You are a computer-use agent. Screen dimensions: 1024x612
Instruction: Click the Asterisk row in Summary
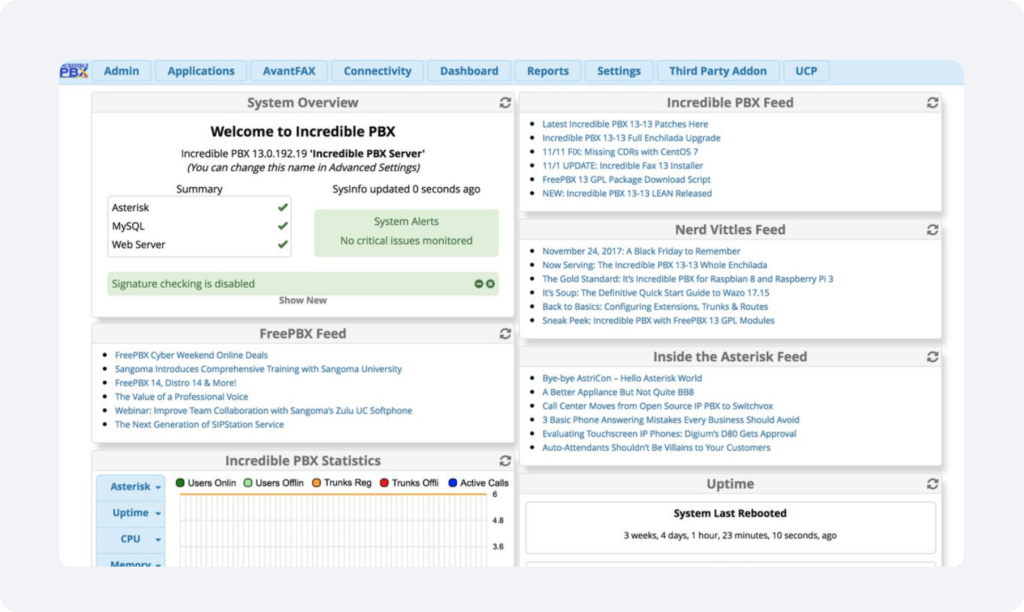[199, 208]
